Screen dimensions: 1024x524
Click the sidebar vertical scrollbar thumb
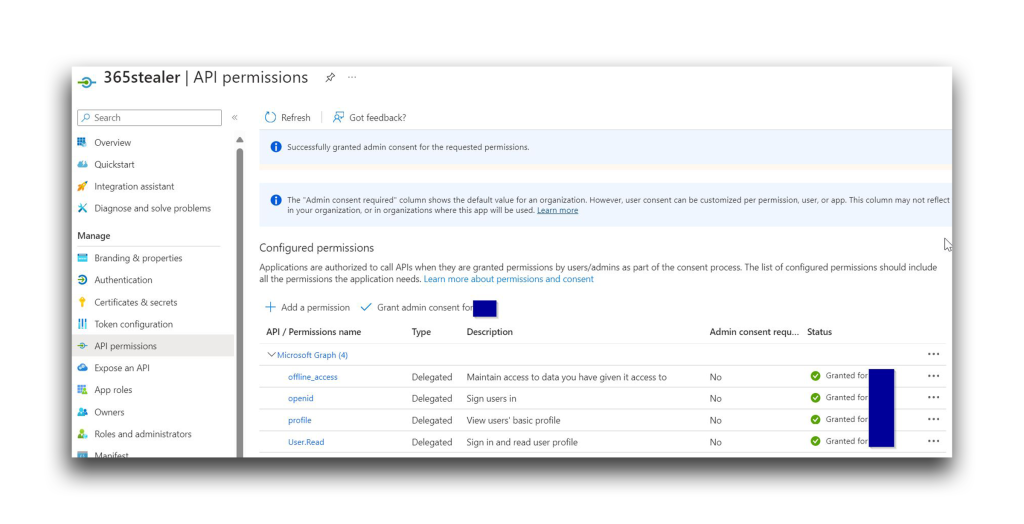(240, 301)
